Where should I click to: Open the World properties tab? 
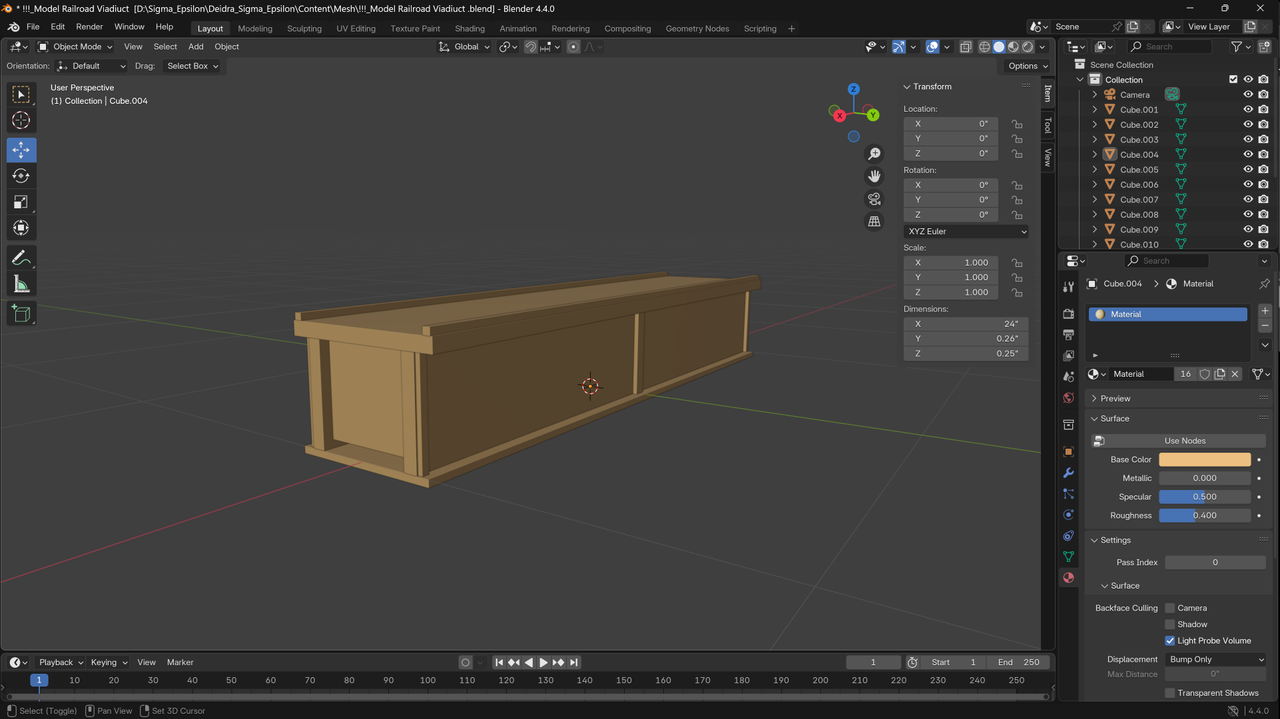coord(1068,398)
